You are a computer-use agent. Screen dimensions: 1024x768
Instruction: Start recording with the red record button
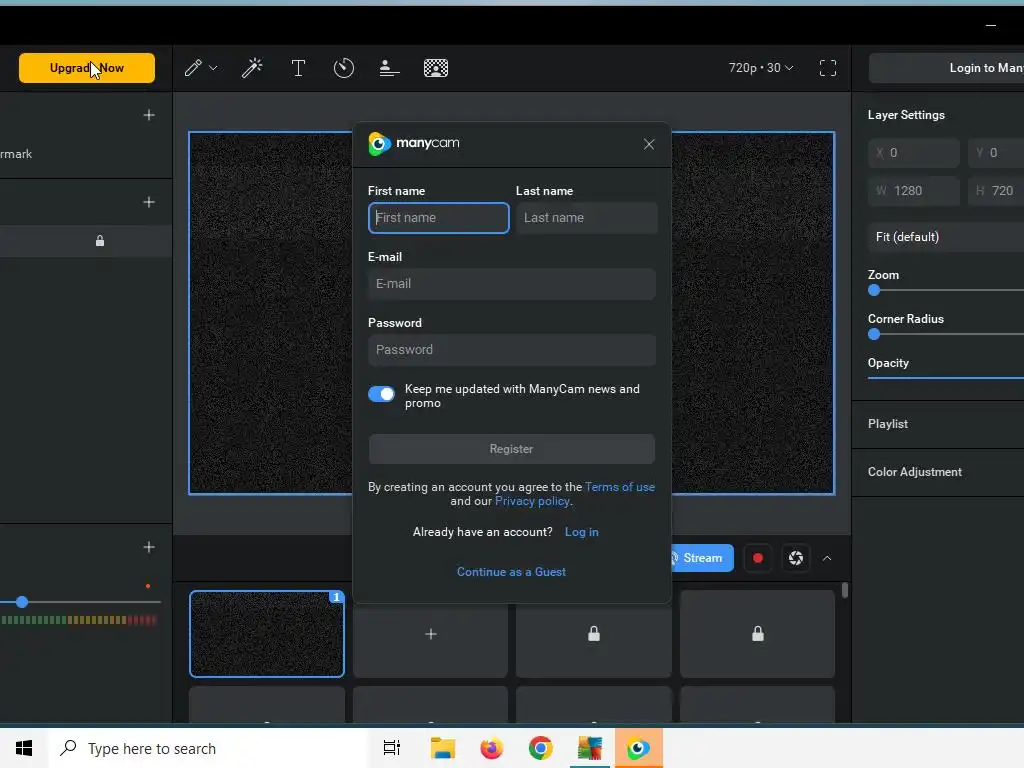(x=758, y=558)
